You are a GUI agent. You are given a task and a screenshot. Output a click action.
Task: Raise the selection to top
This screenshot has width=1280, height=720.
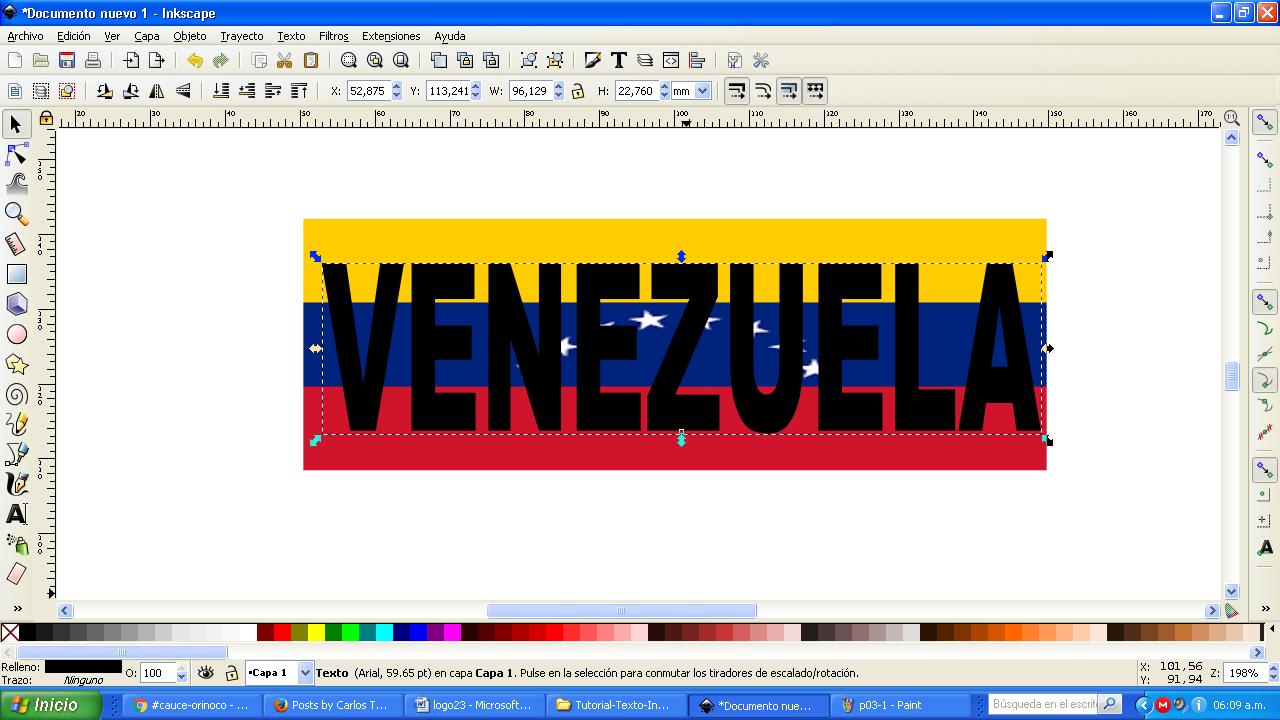(299, 91)
